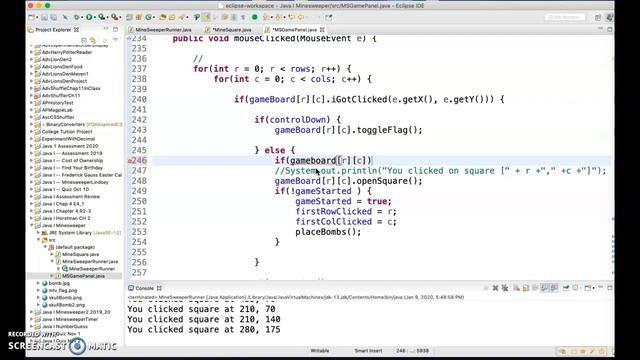Open the Run button dropdown arrow
640x360 pixels.
point(95,18)
